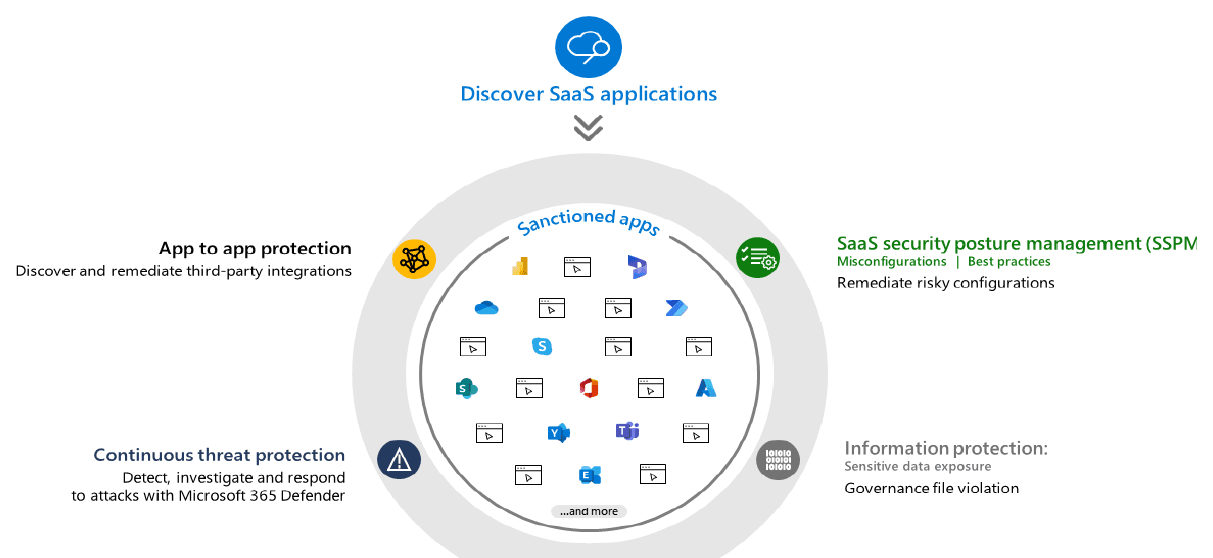
Task: Select the Yammer app icon
Action: [x=558, y=432]
